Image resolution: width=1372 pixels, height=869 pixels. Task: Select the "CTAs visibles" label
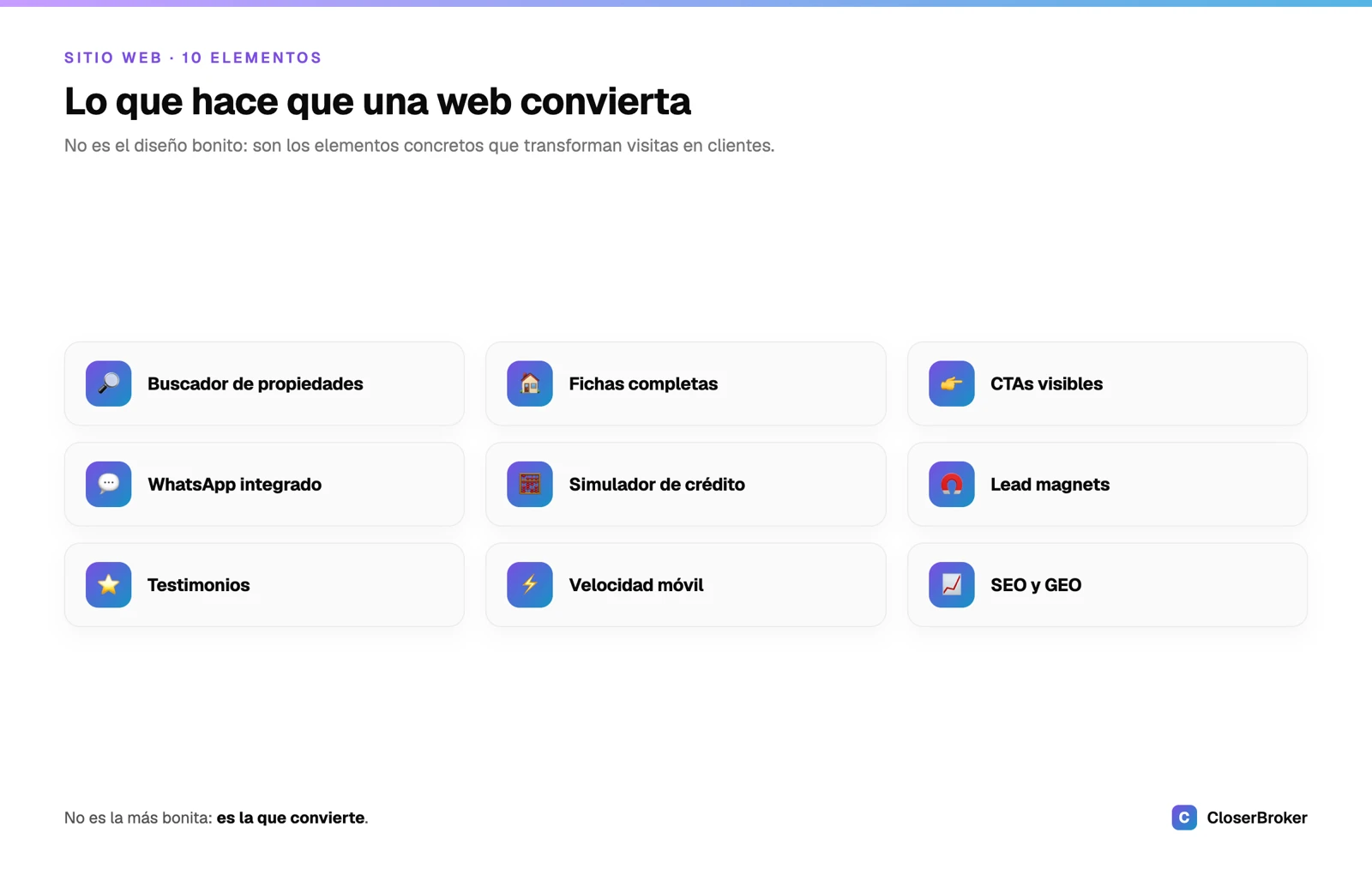pyautogui.click(x=1046, y=383)
